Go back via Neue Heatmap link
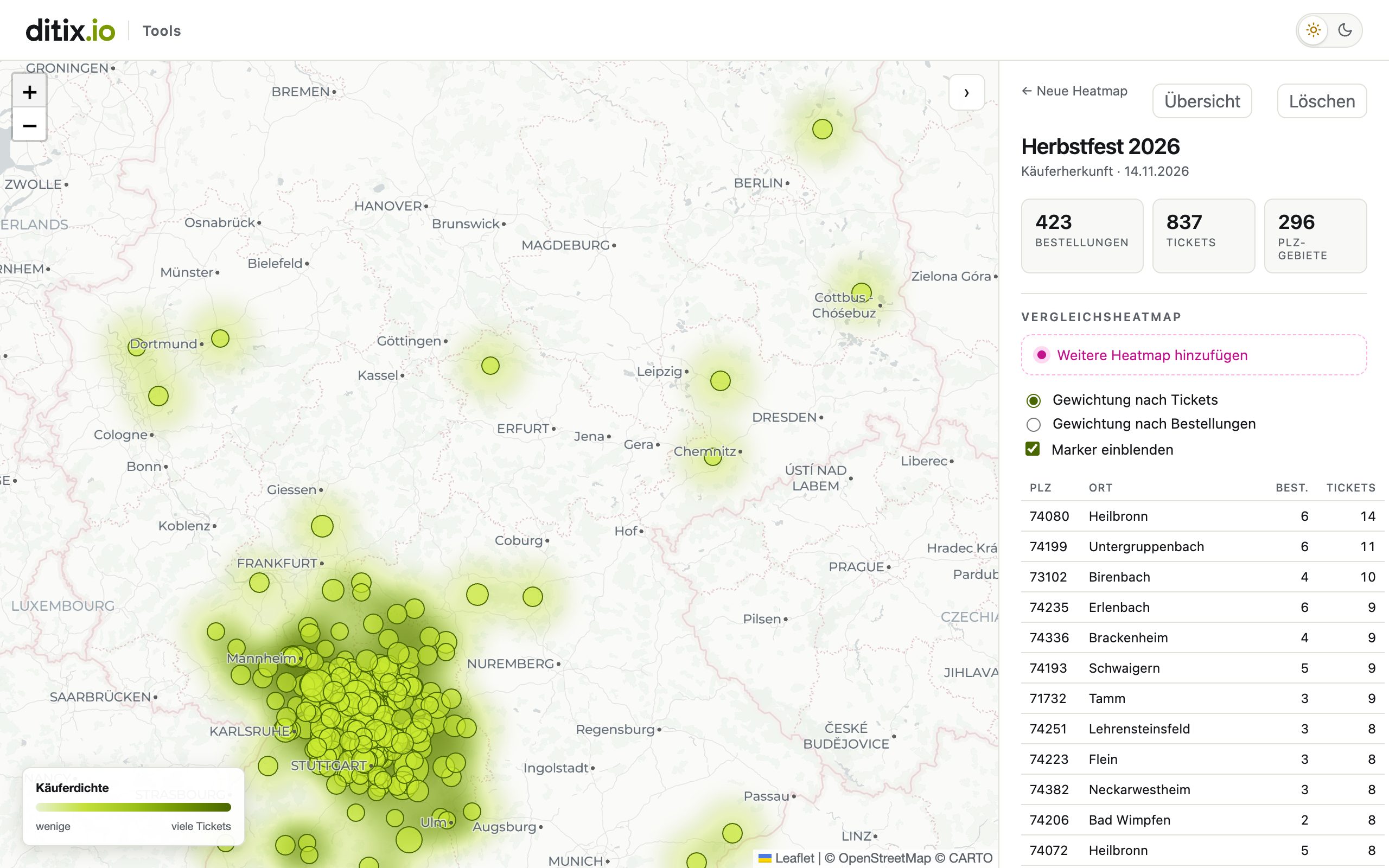The image size is (1389, 868). [1074, 91]
